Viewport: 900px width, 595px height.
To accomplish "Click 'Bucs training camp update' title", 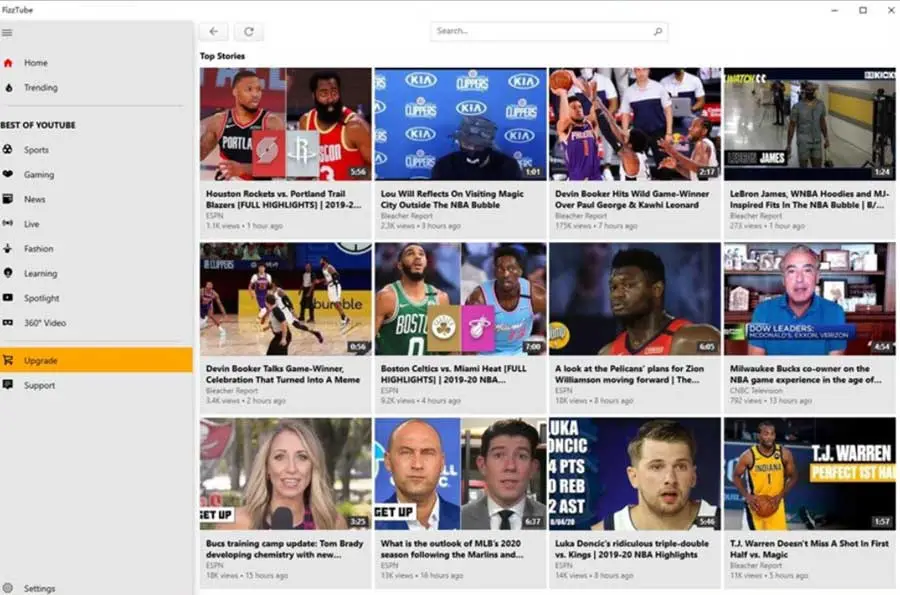I will pyautogui.click(x=285, y=549).
